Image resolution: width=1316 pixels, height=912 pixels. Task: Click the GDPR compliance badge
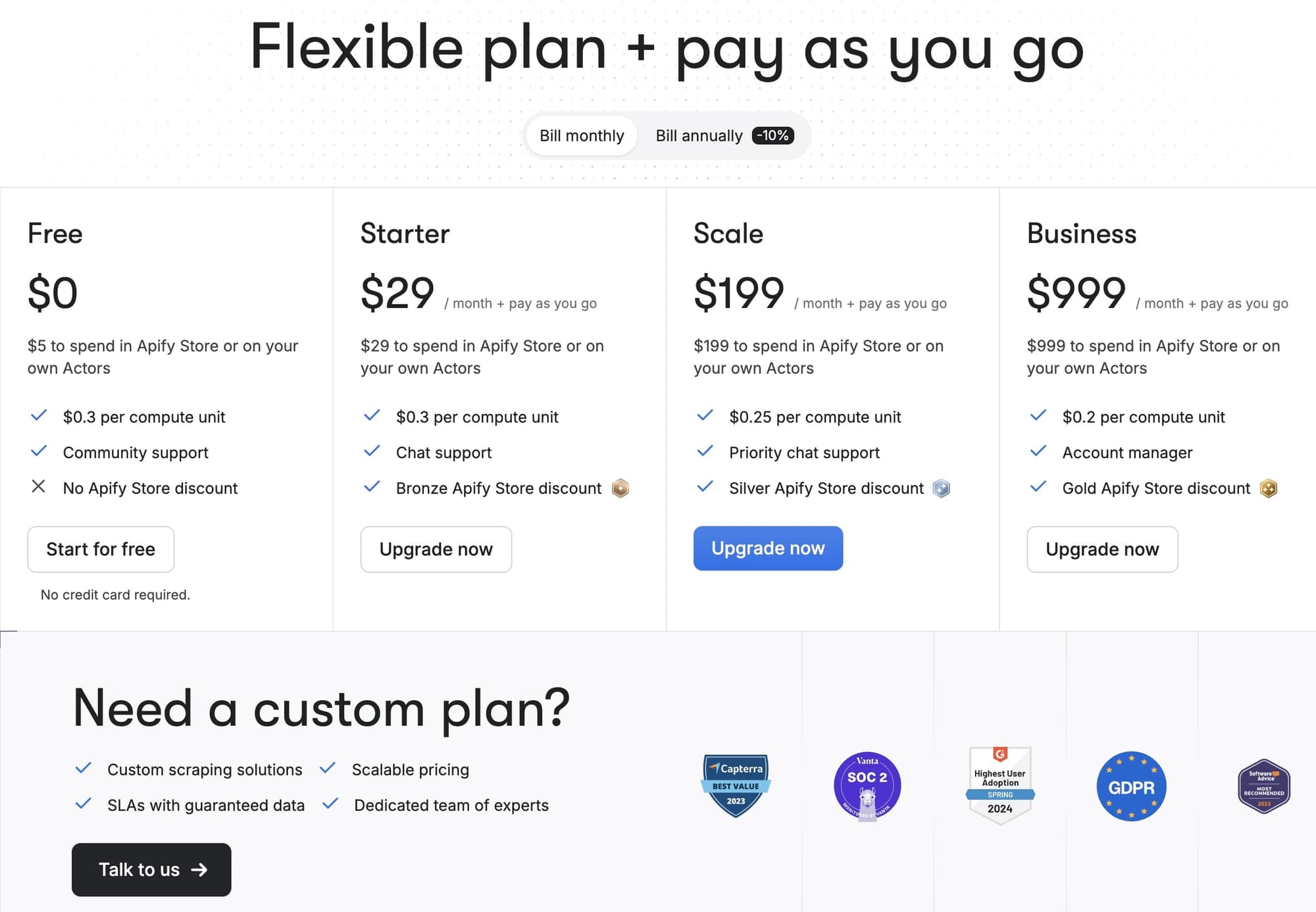(1131, 786)
